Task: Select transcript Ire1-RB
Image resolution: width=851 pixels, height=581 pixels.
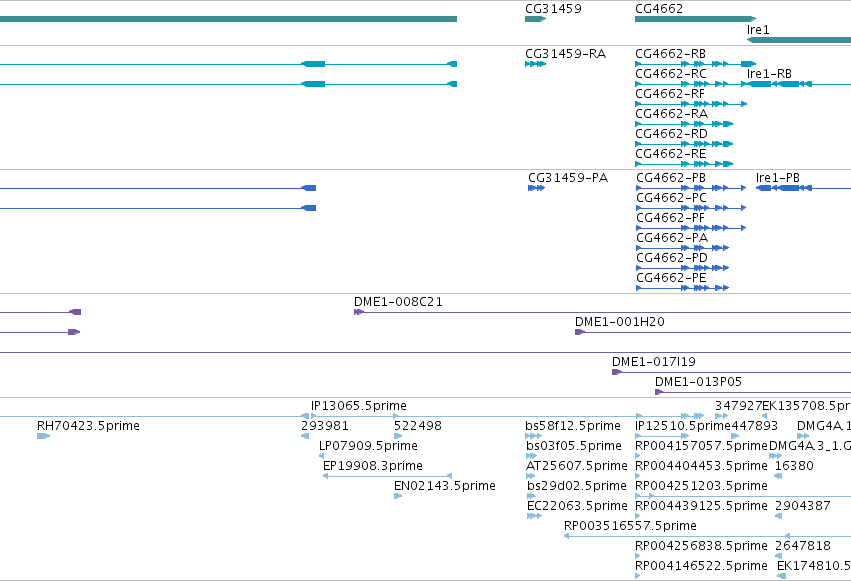Action: tap(769, 74)
